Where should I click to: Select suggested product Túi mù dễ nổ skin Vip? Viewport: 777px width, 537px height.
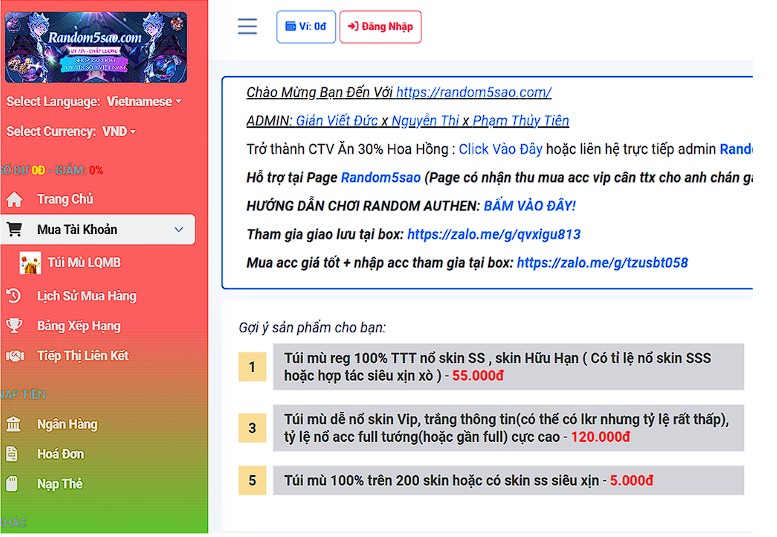point(508,428)
